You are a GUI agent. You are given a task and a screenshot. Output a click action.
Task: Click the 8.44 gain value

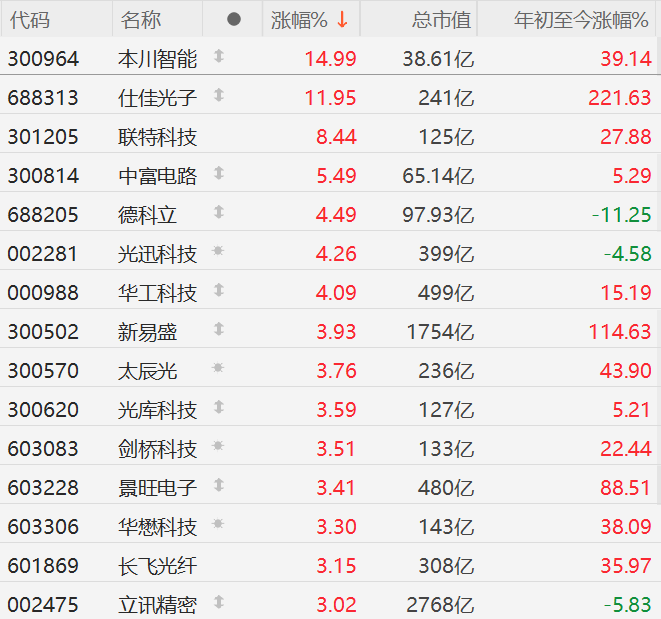point(336,137)
